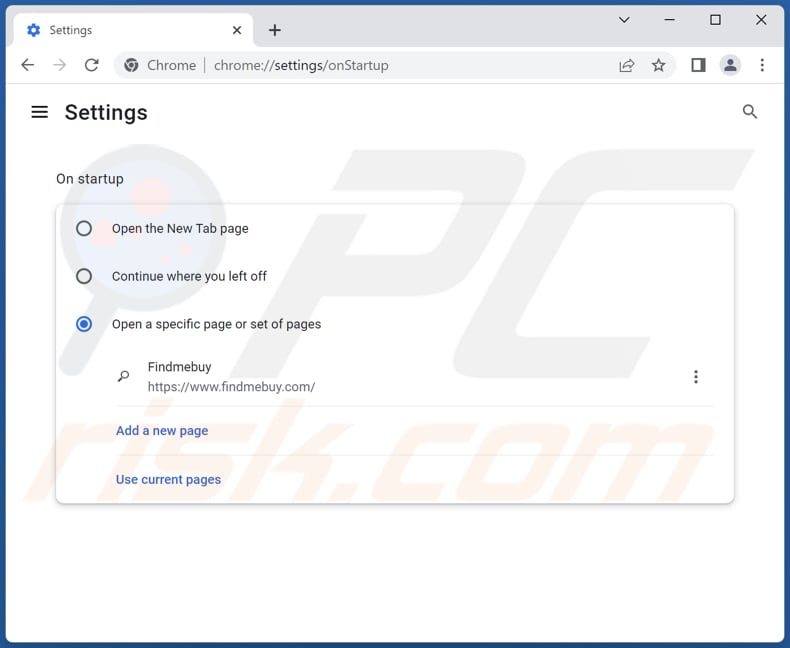This screenshot has width=790, height=648.
Task: Click Use current pages link
Action: (x=168, y=479)
